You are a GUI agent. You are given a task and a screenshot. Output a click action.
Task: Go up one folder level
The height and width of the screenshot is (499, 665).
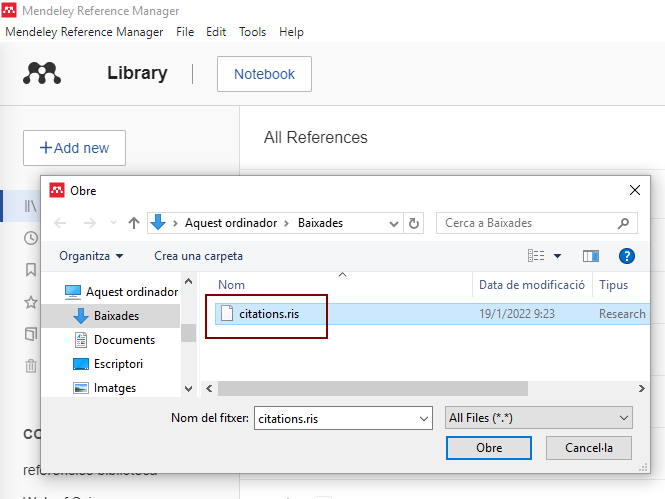(x=134, y=223)
